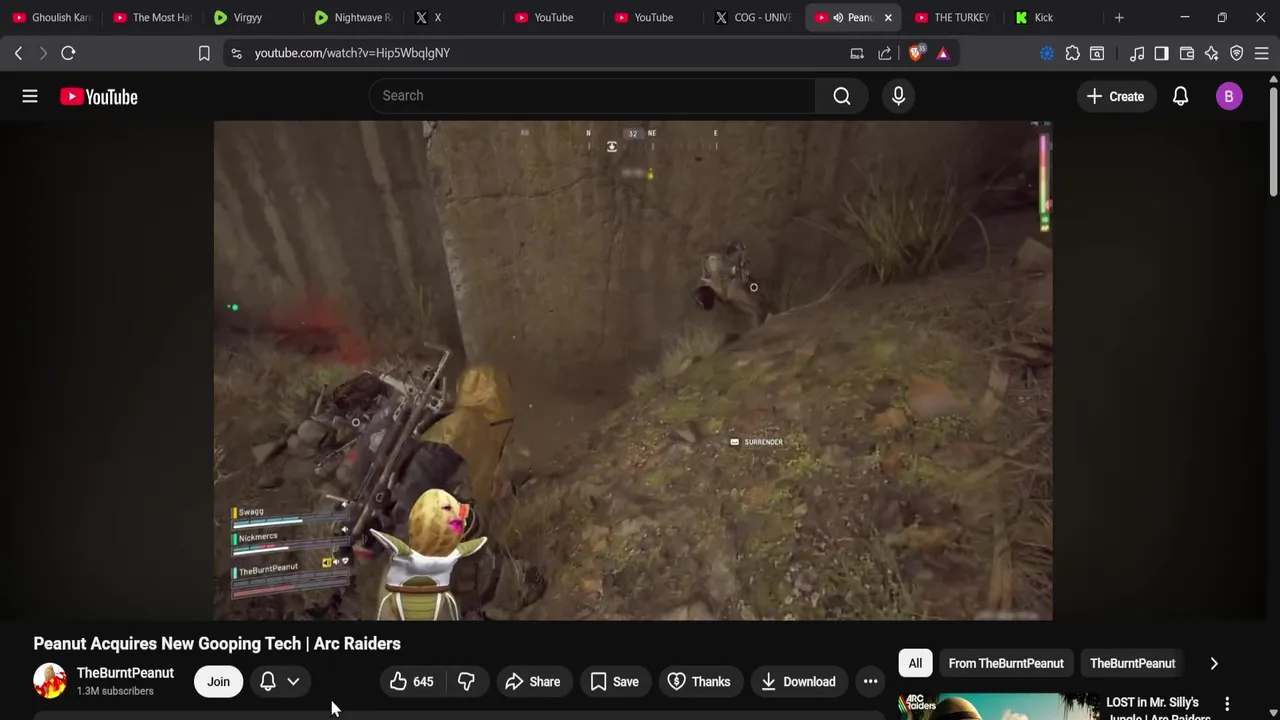Show more filter chips with right arrow
This screenshot has height=720, width=1280.
(x=1214, y=663)
